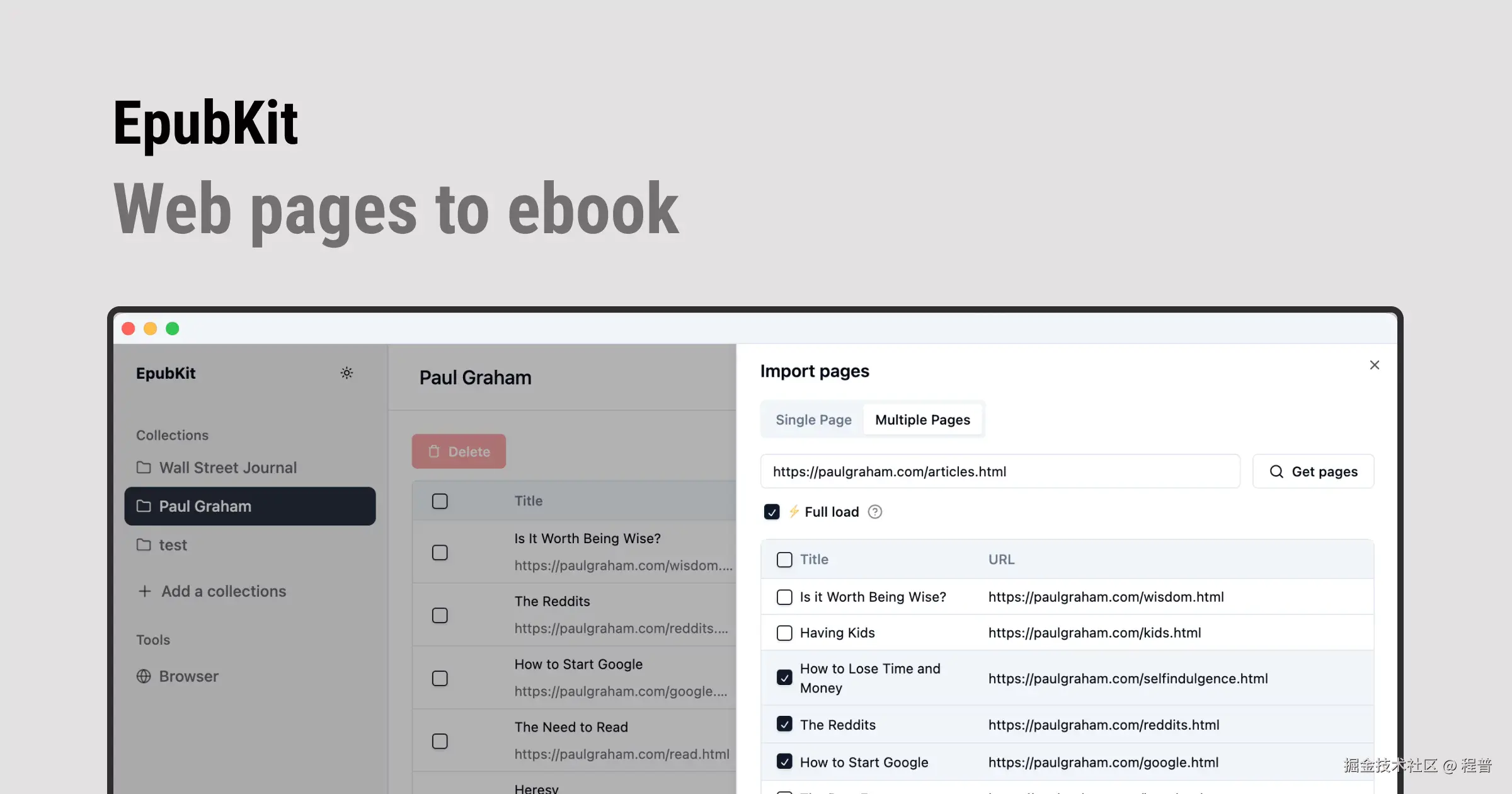Click the Paul Graham folder icon
Screen dimensions: 1512x794
144,506
